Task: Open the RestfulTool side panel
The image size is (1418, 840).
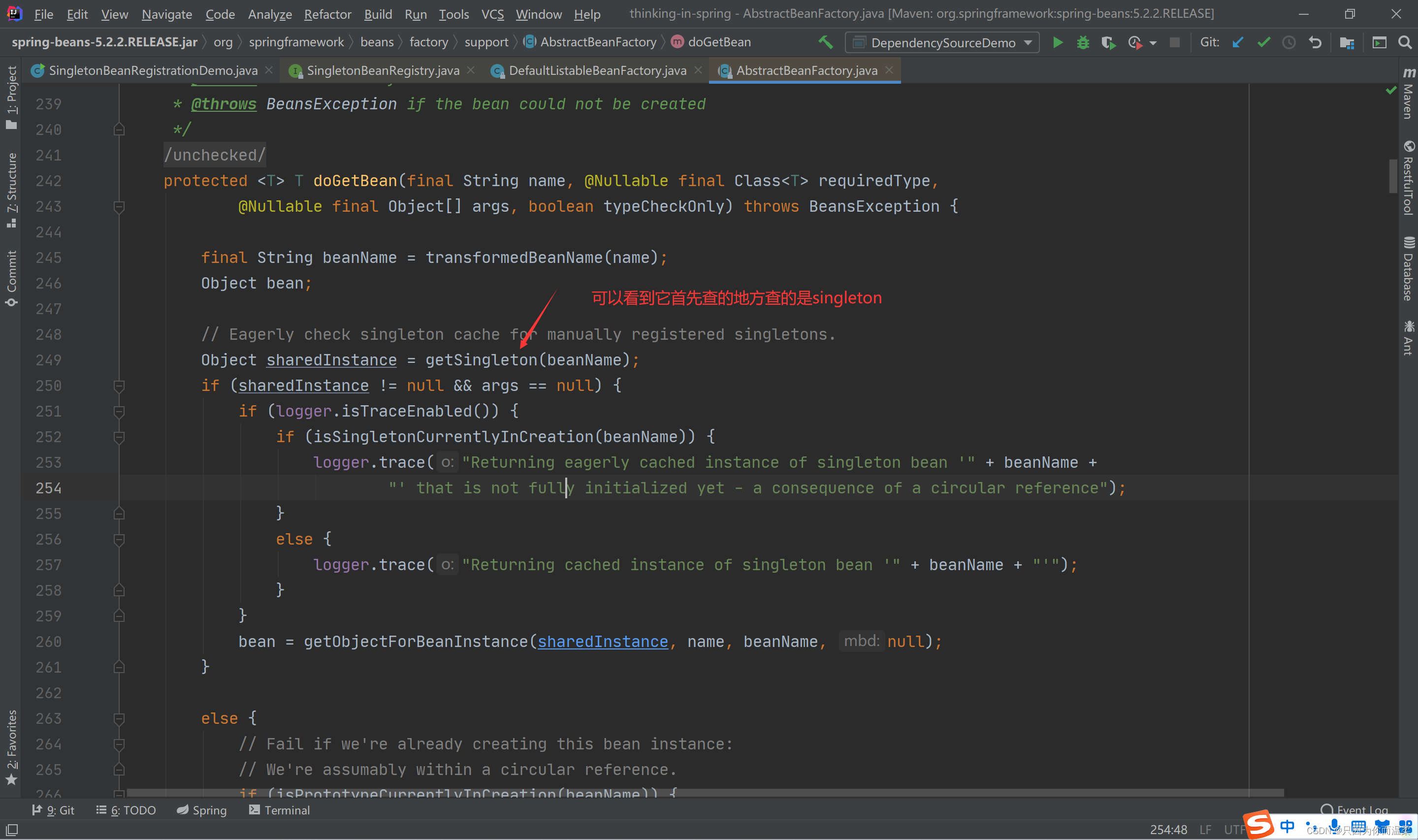Action: 1408,178
